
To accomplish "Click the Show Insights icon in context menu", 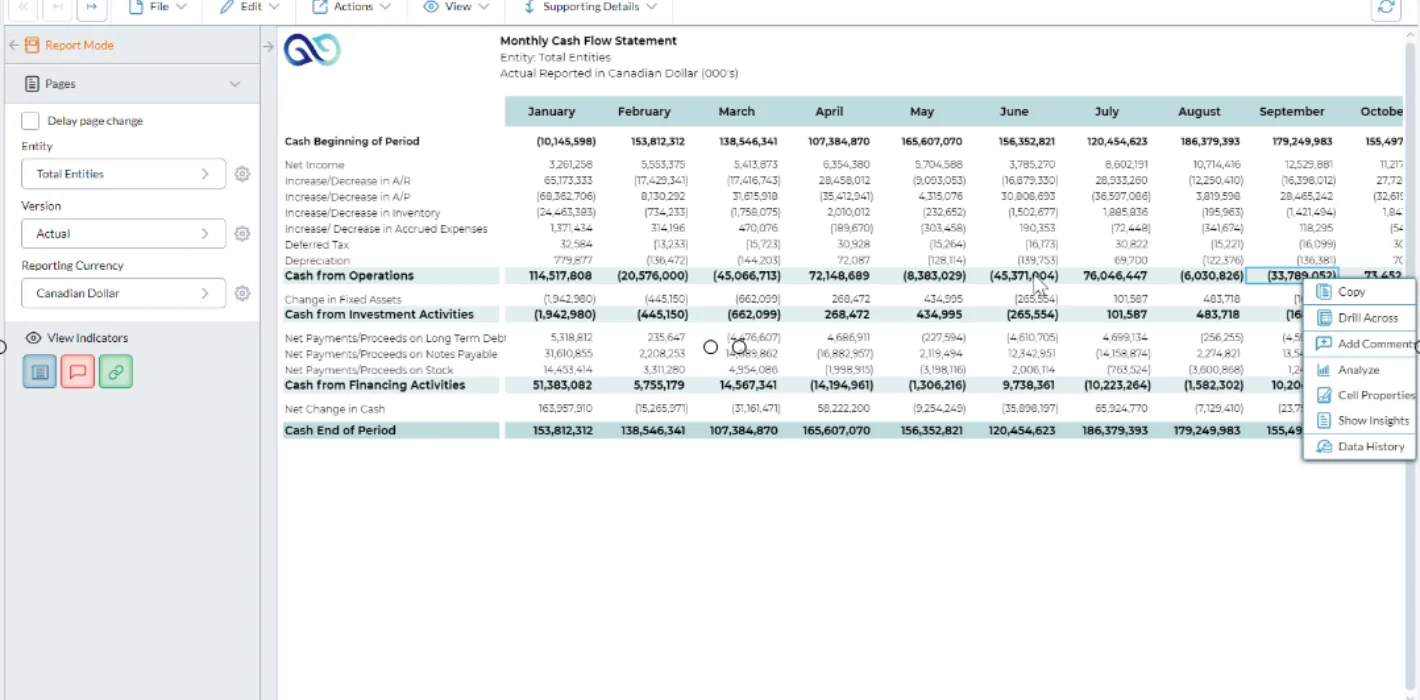I will (1324, 421).
